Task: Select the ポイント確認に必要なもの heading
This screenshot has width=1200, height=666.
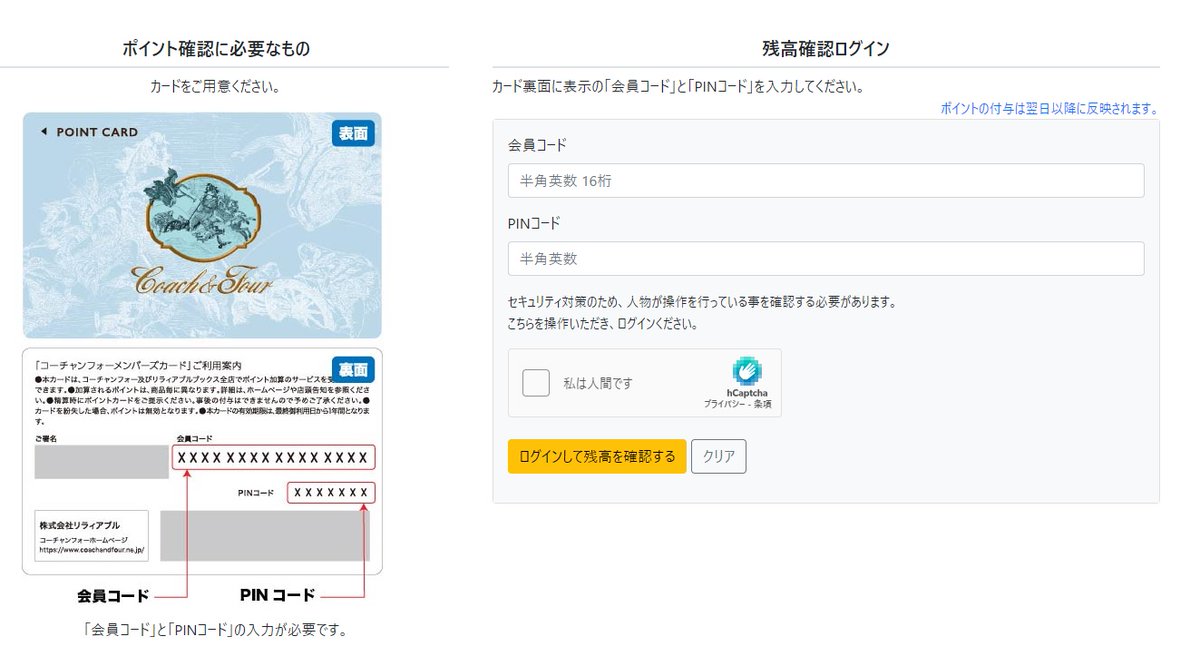Action: click(213, 47)
